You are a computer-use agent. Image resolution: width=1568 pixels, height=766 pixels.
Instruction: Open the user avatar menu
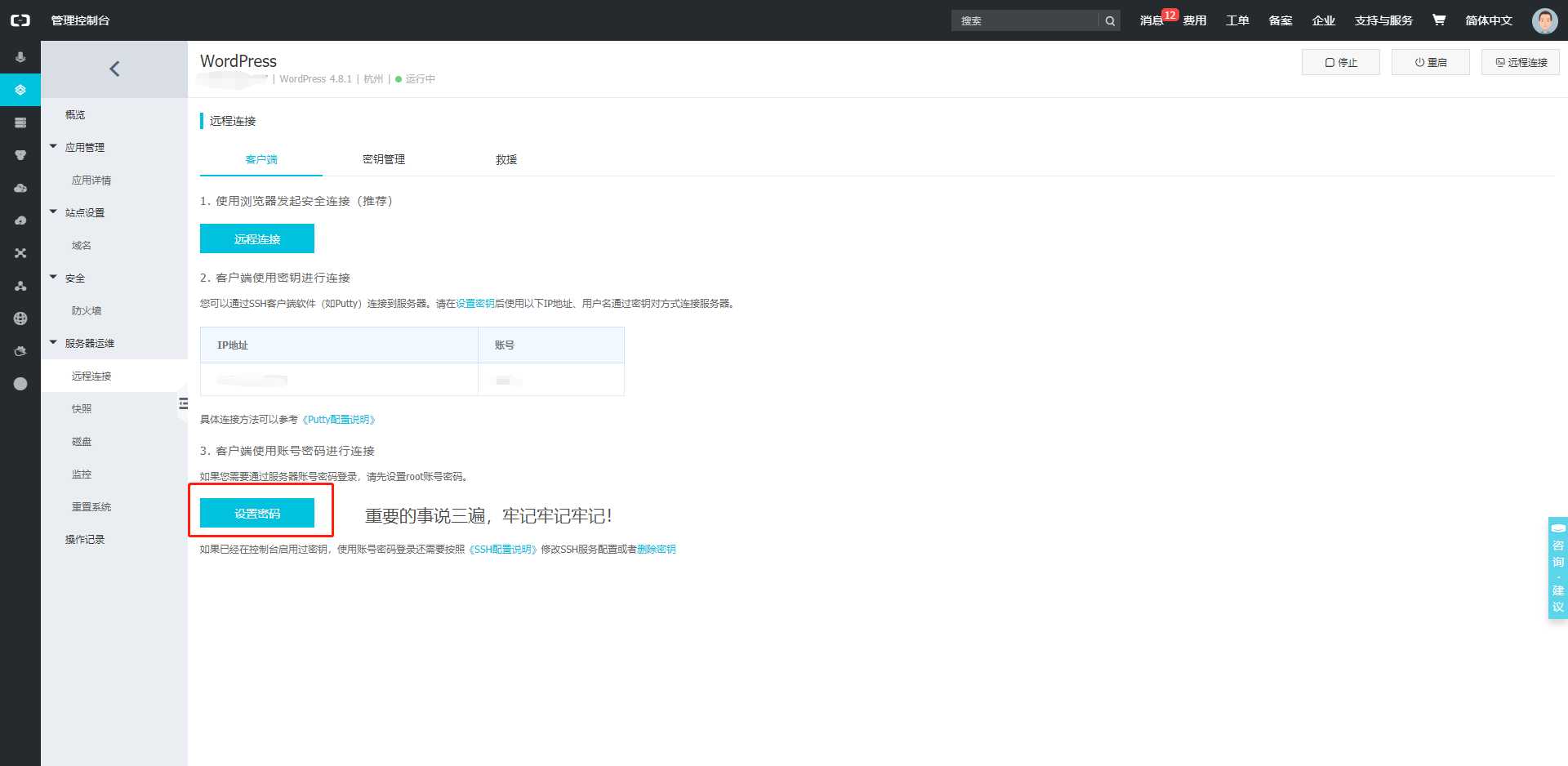[1544, 20]
